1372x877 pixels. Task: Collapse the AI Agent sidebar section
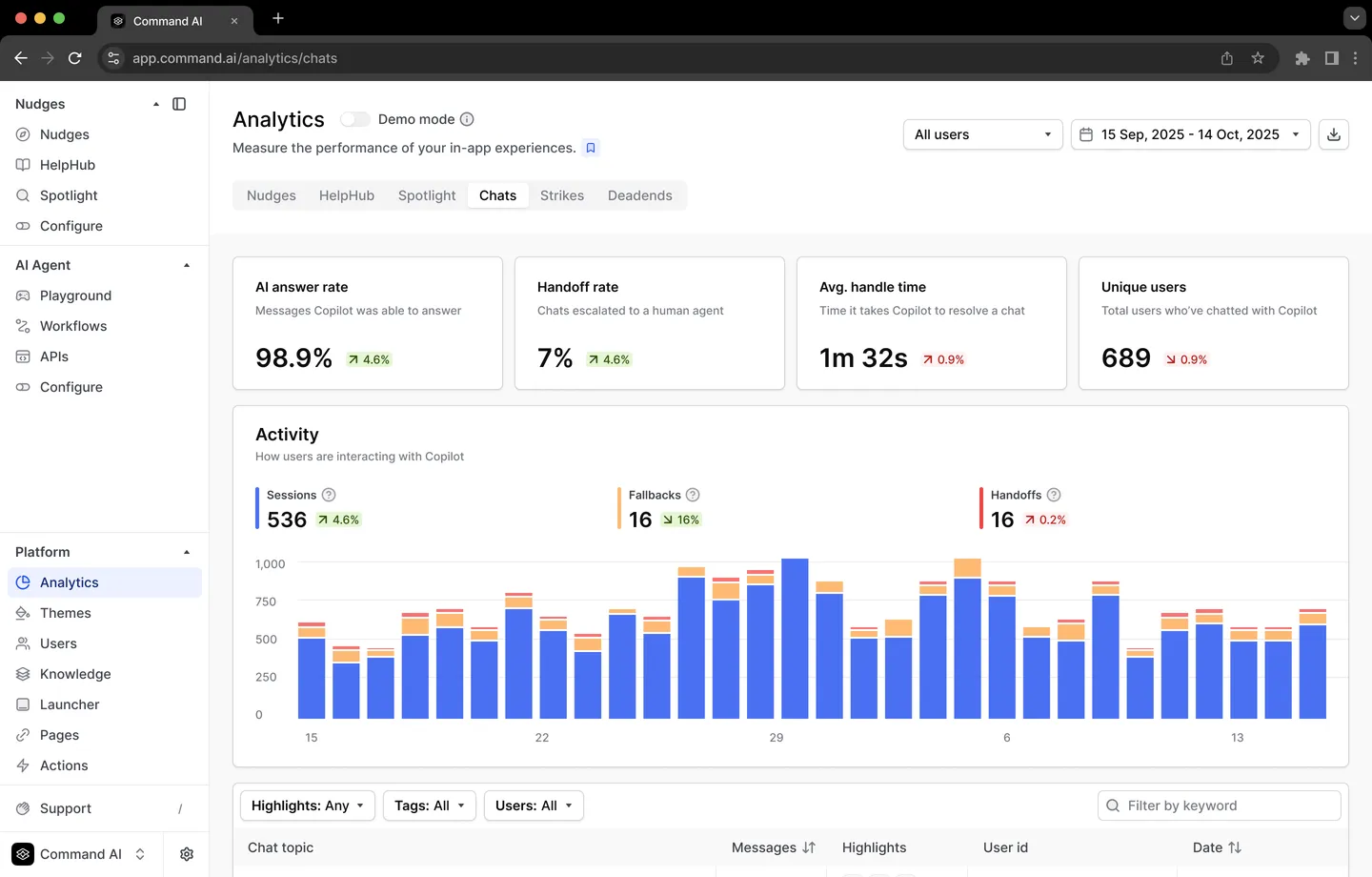(x=187, y=265)
